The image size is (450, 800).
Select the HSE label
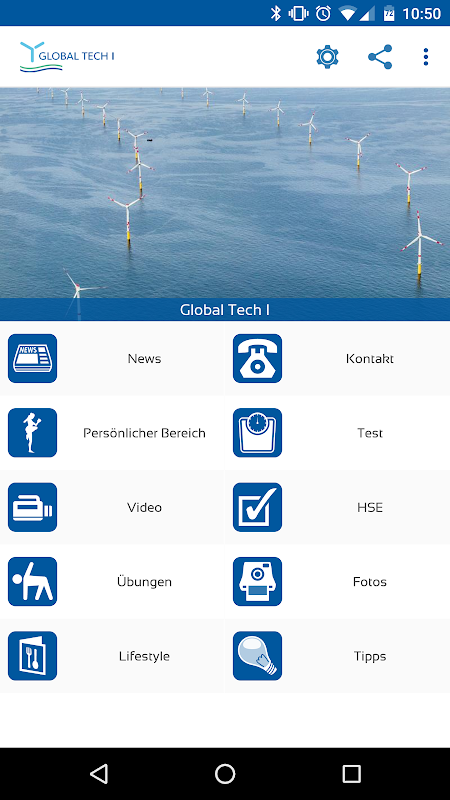click(370, 508)
